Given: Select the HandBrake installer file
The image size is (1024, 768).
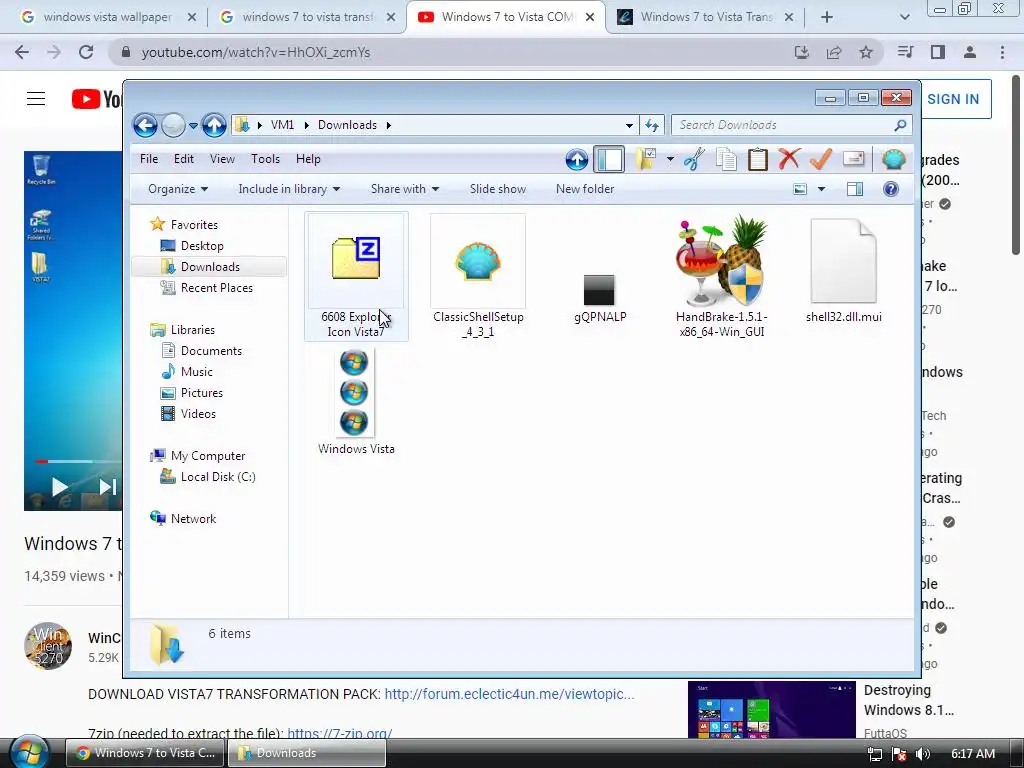Looking at the screenshot, I should 722,276.
